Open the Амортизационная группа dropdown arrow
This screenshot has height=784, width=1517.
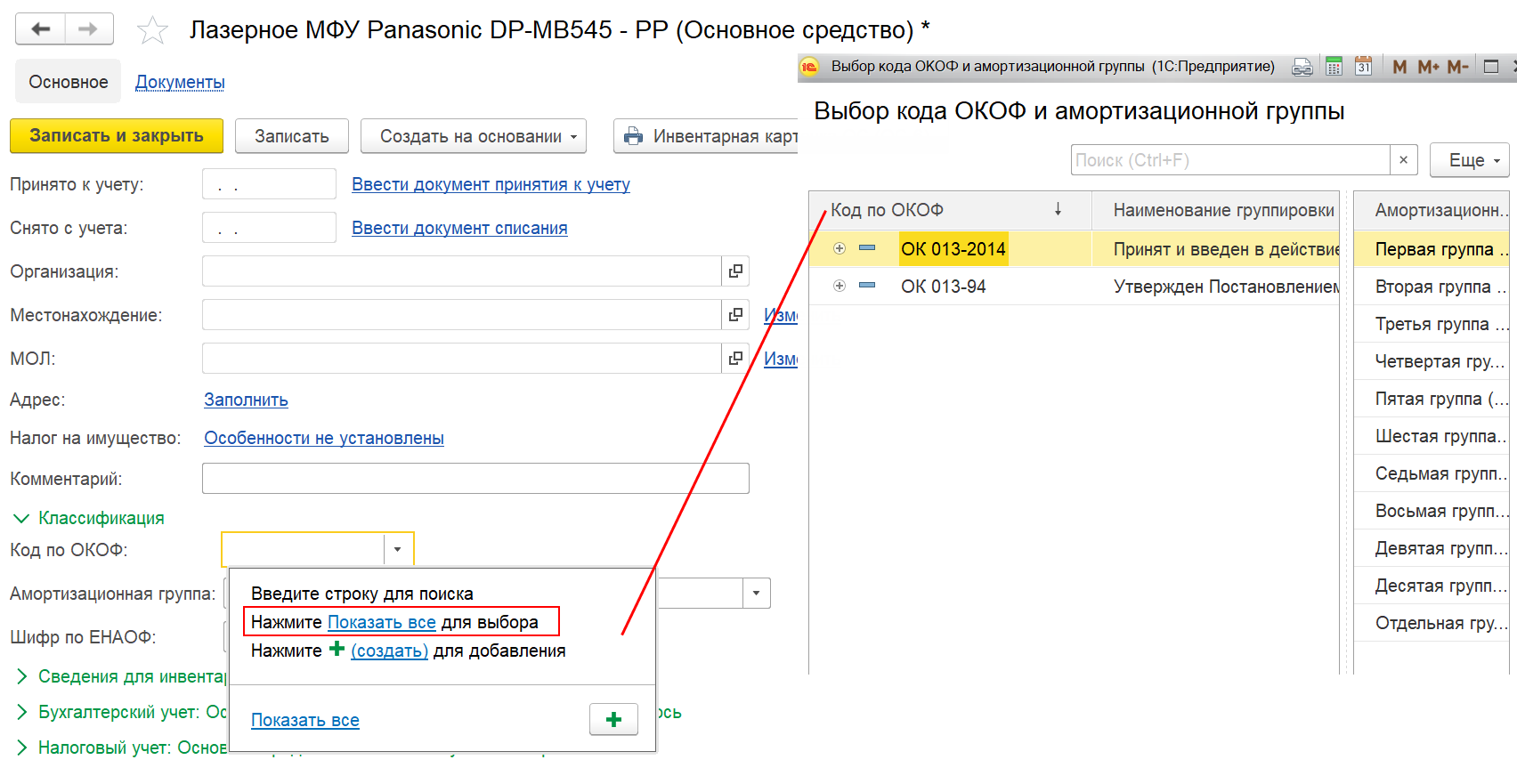[x=756, y=594]
